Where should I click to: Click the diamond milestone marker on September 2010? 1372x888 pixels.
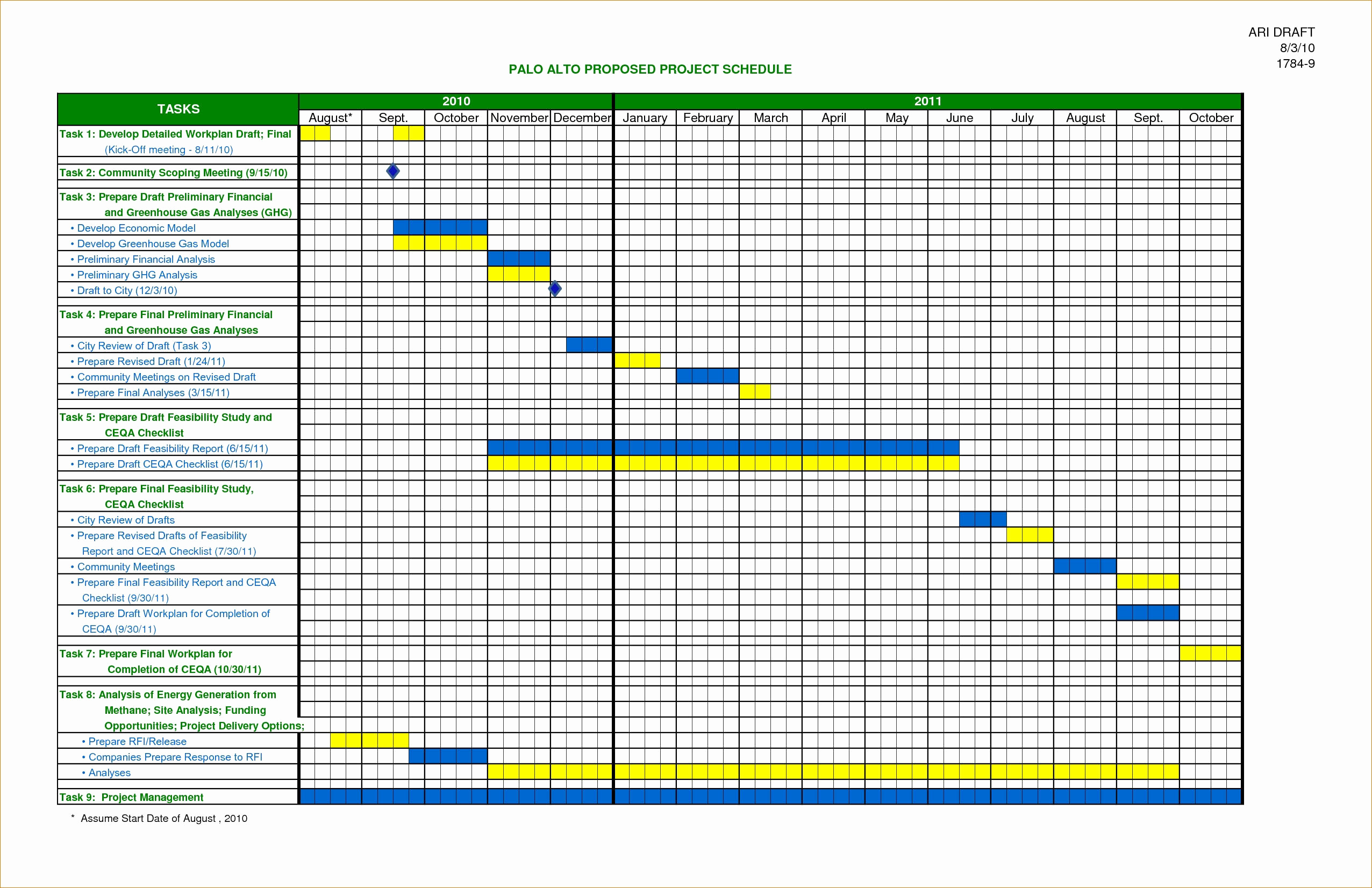point(394,171)
